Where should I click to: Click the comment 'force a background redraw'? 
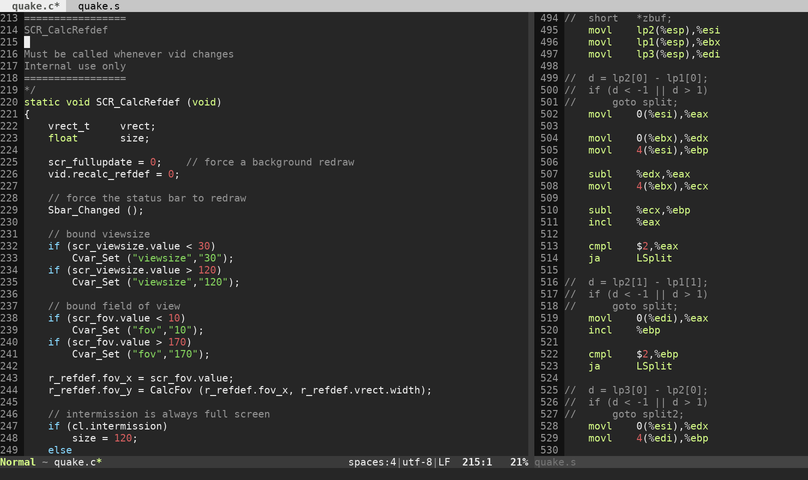[279, 162]
